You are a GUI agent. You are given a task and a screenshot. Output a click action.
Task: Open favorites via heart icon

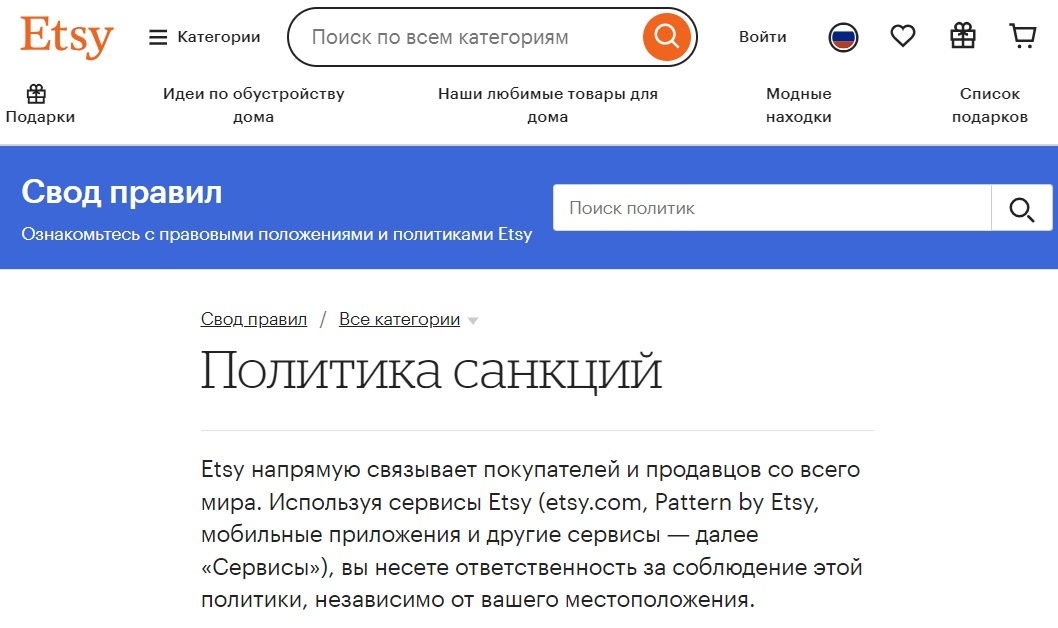tap(903, 36)
